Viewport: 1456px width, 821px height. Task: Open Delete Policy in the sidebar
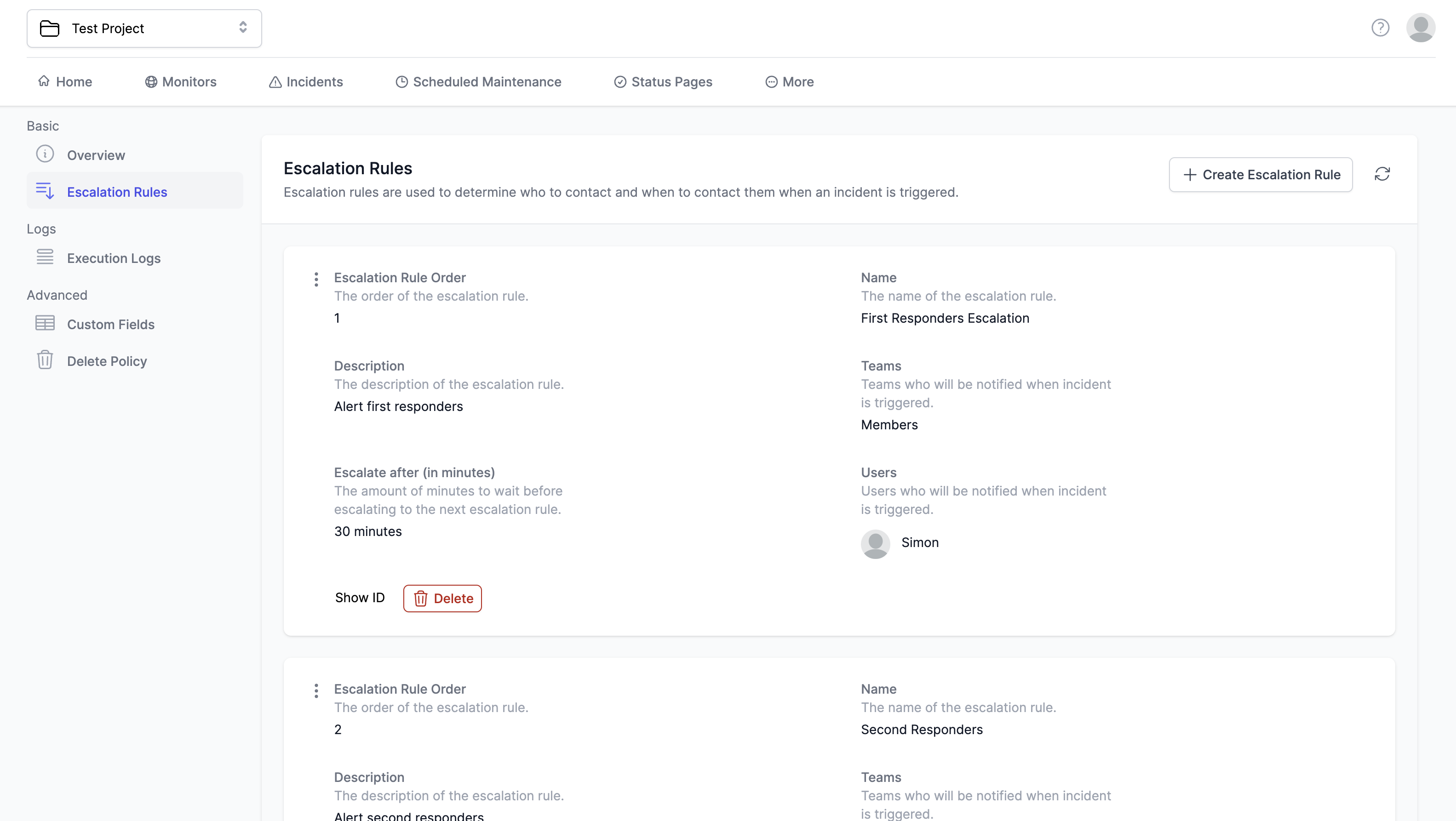(x=135, y=361)
